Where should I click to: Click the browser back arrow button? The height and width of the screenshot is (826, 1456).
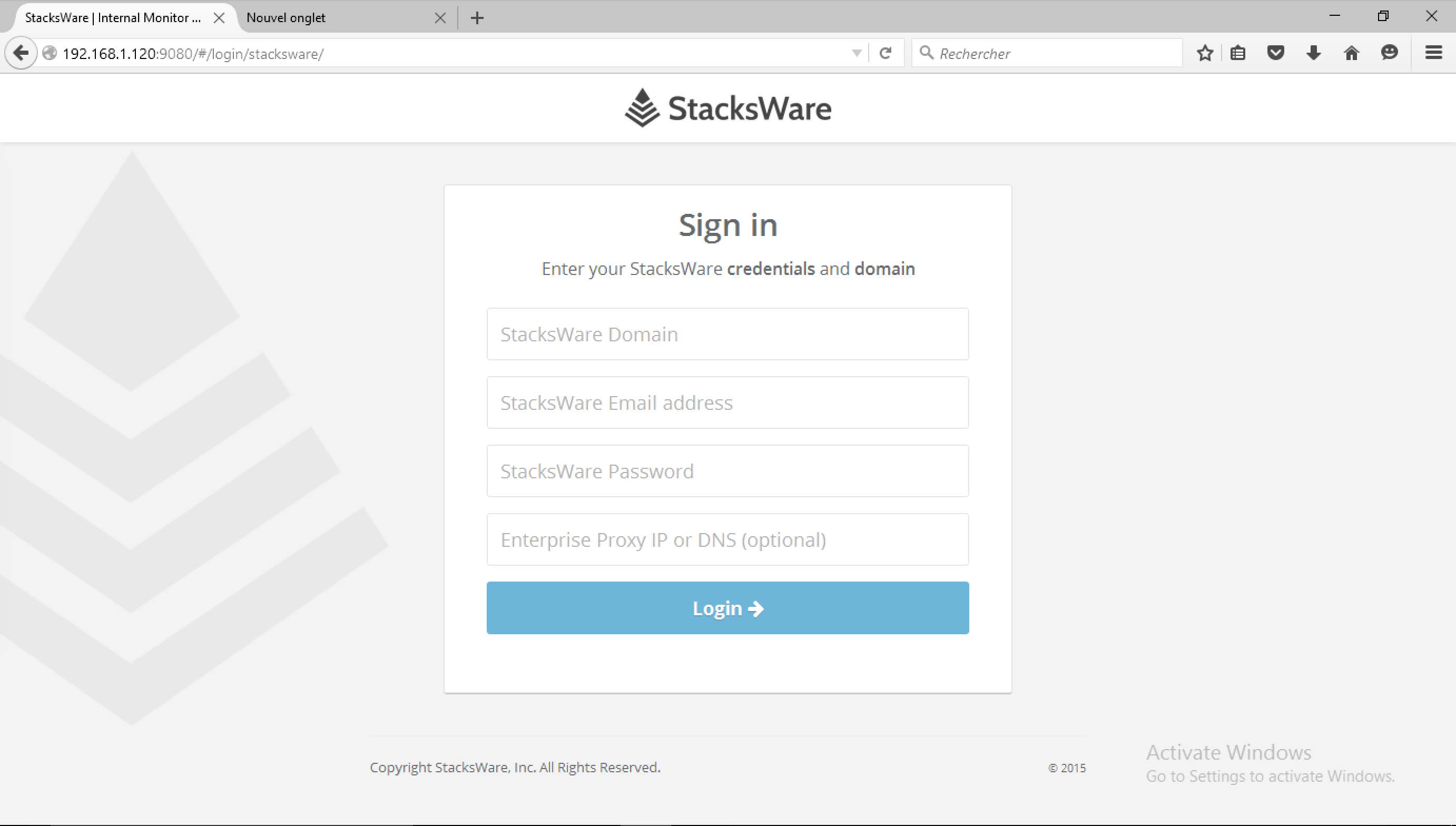(21, 53)
